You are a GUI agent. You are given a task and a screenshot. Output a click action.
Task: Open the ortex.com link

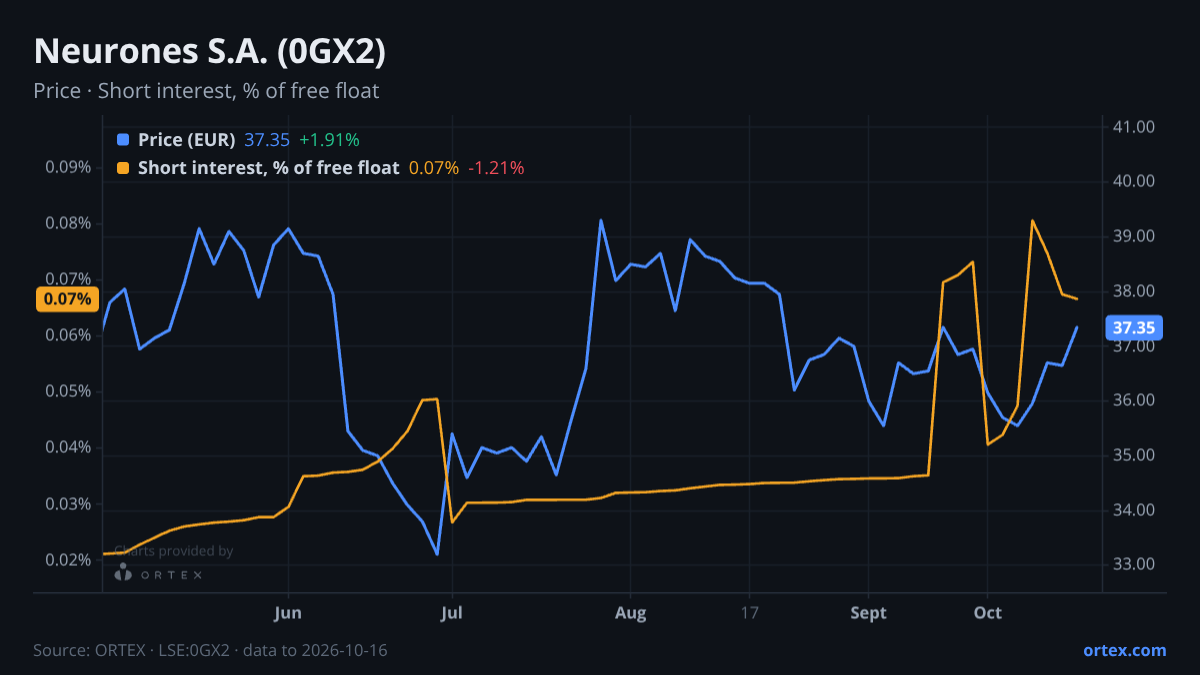pos(1124,650)
